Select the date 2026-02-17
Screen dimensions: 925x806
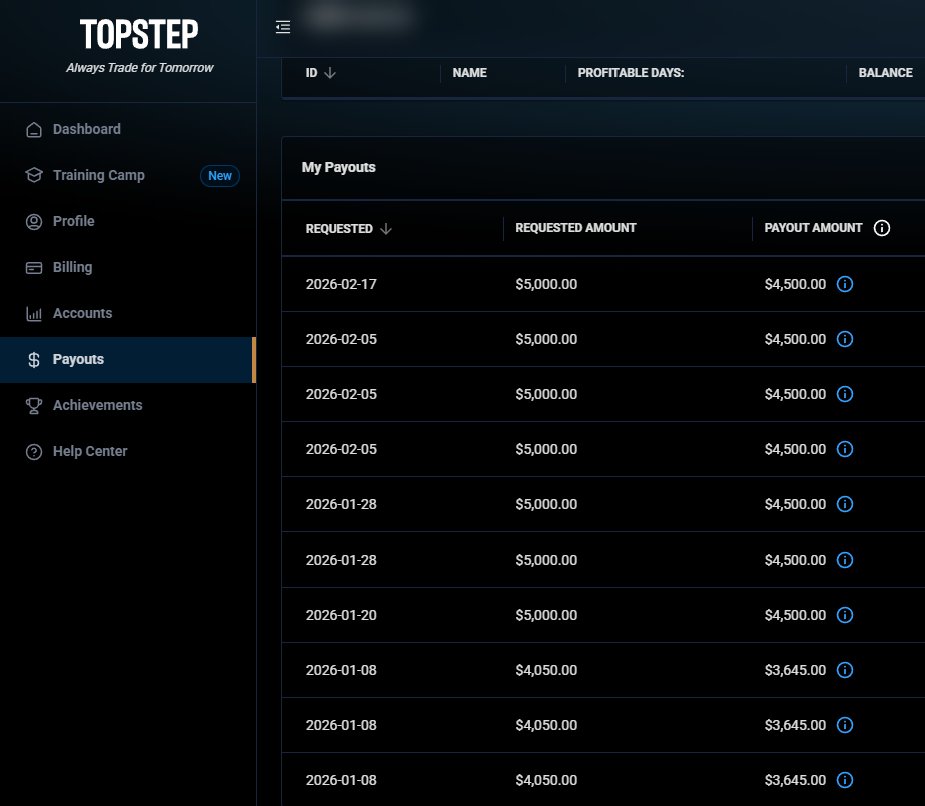[x=341, y=284]
